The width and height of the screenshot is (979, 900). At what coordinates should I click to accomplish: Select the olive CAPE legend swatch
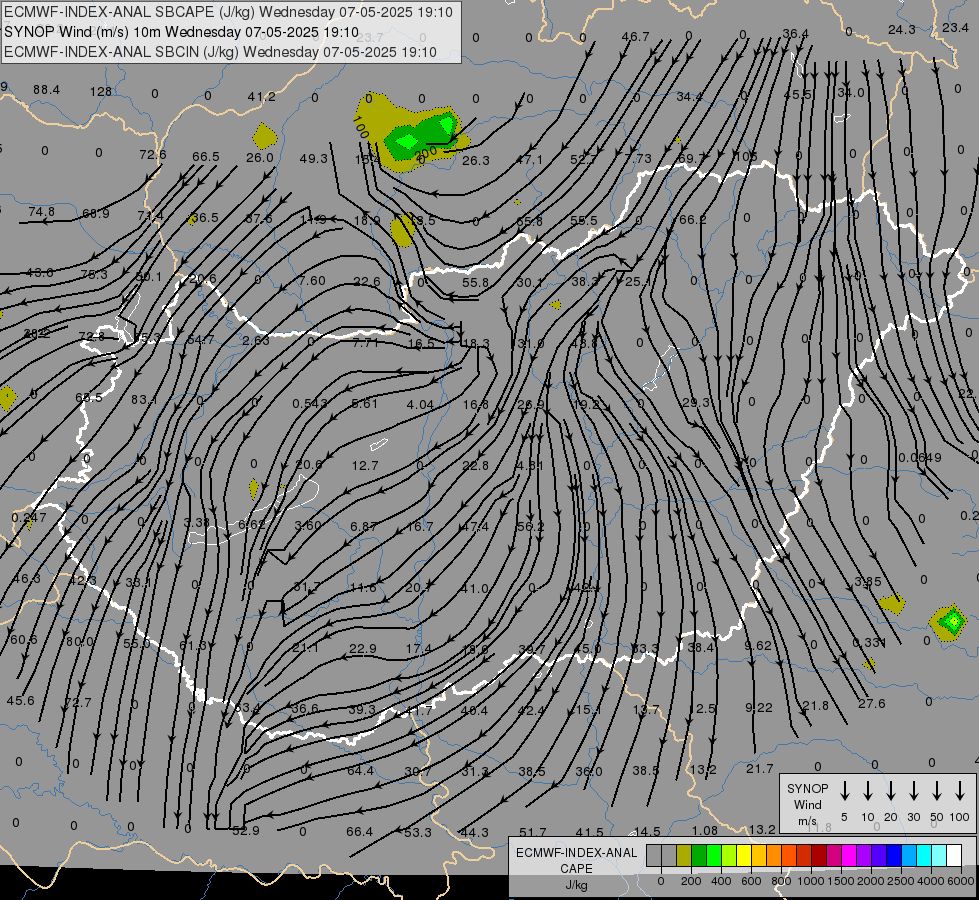[684, 856]
